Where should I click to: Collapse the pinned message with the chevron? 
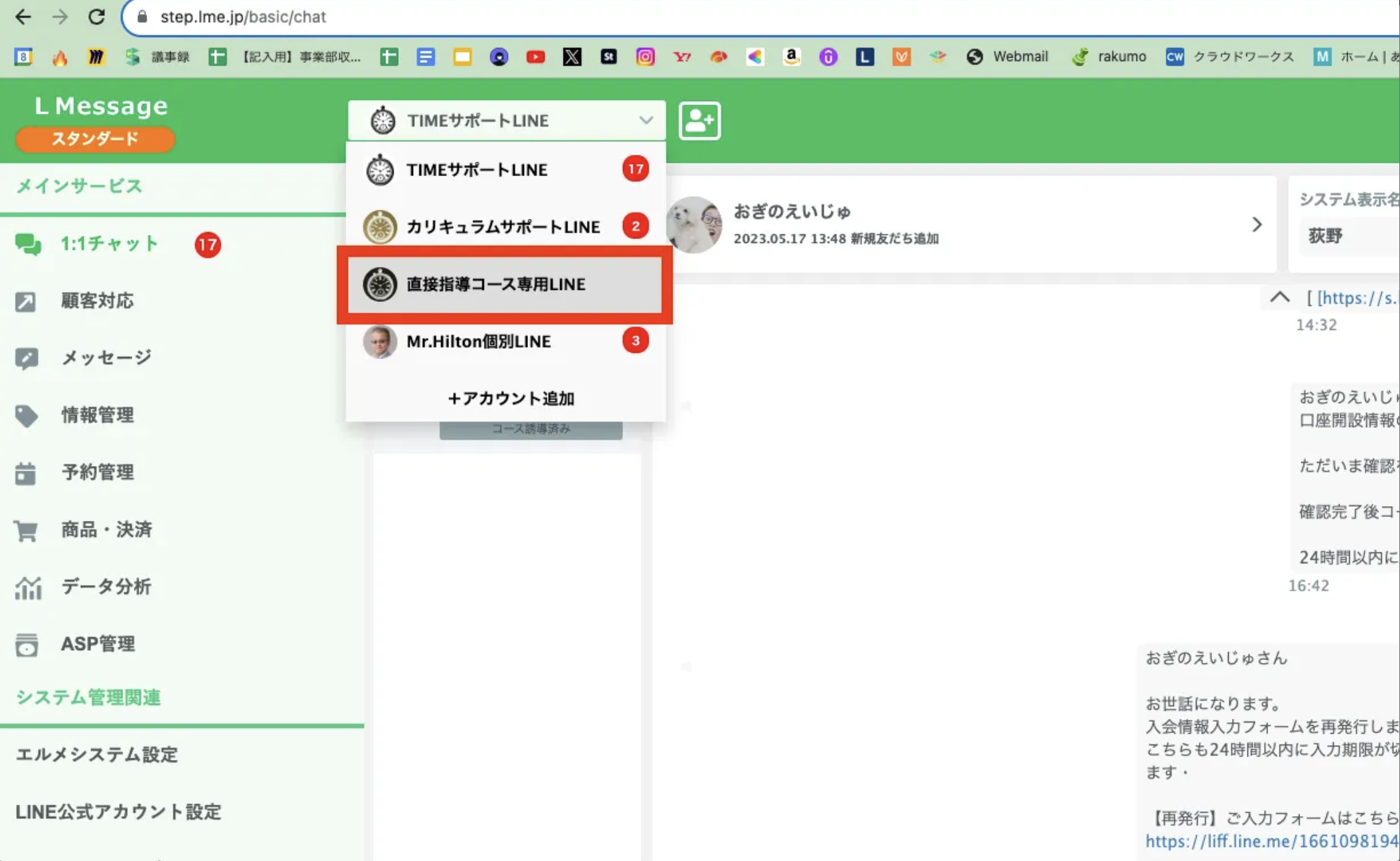[1279, 297]
